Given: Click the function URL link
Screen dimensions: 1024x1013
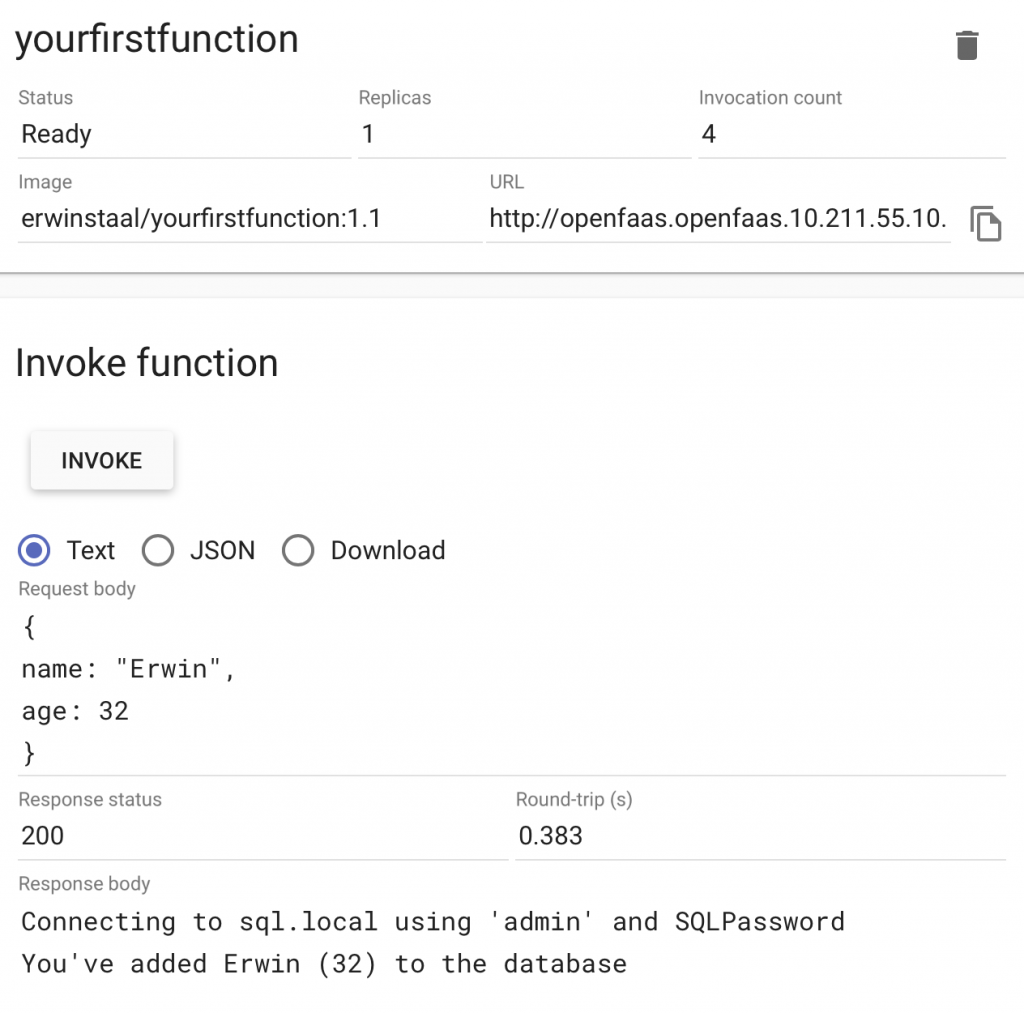Looking at the screenshot, I should 716,218.
